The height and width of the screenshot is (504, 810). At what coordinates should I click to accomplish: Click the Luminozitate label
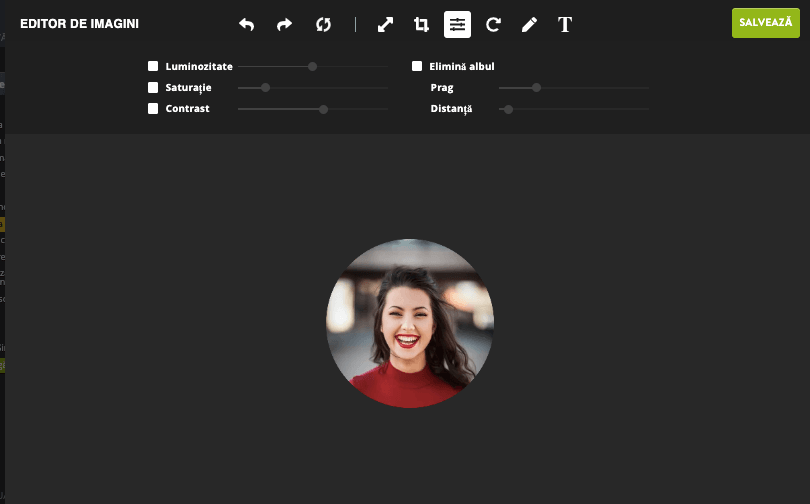199,66
